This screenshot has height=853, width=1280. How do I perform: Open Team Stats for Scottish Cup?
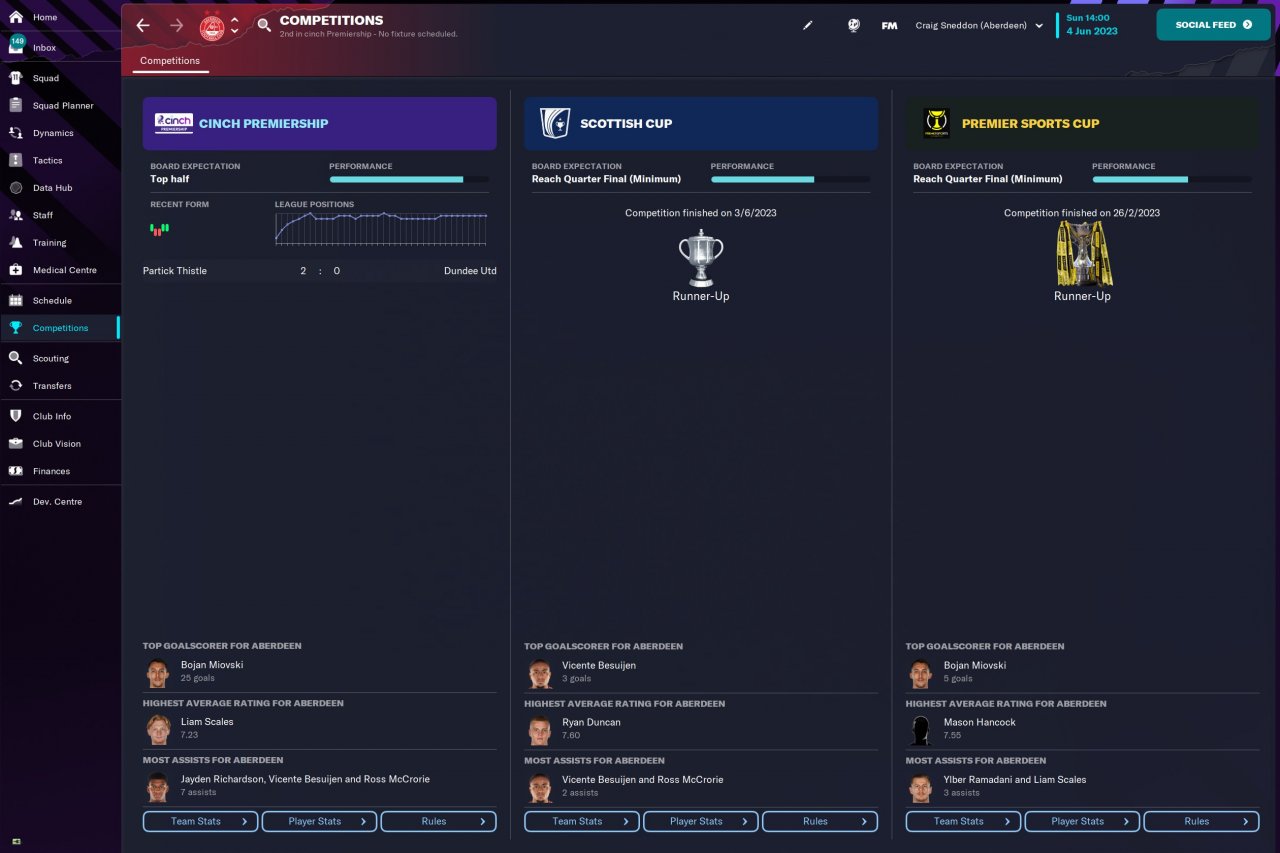[x=582, y=821]
